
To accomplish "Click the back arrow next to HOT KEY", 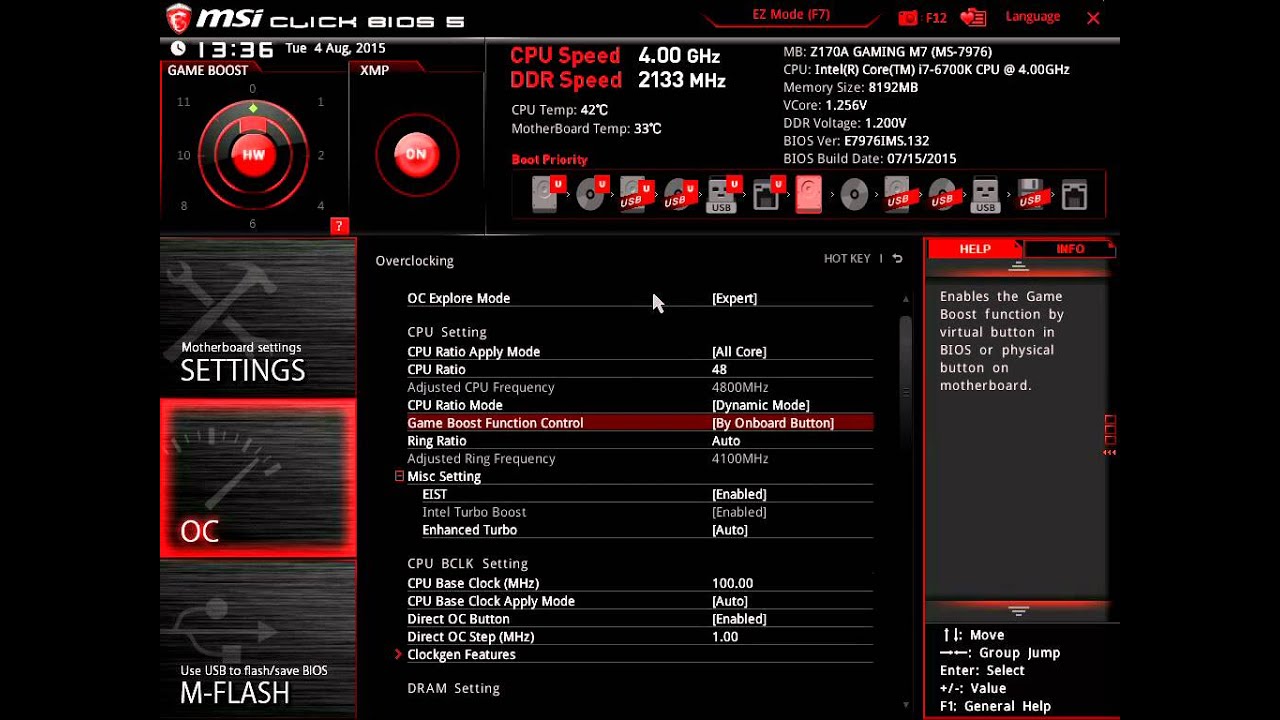I will click(x=897, y=259).
